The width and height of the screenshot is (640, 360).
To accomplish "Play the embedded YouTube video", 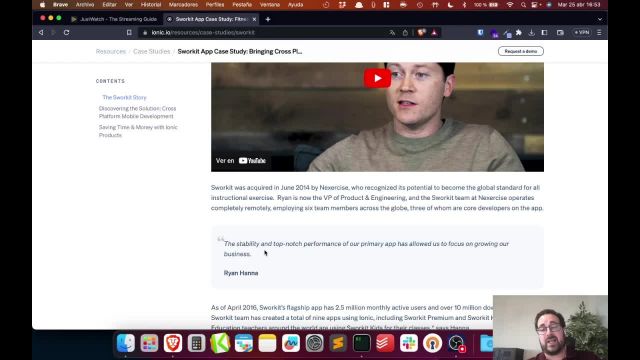I will (x=377, y=78).
